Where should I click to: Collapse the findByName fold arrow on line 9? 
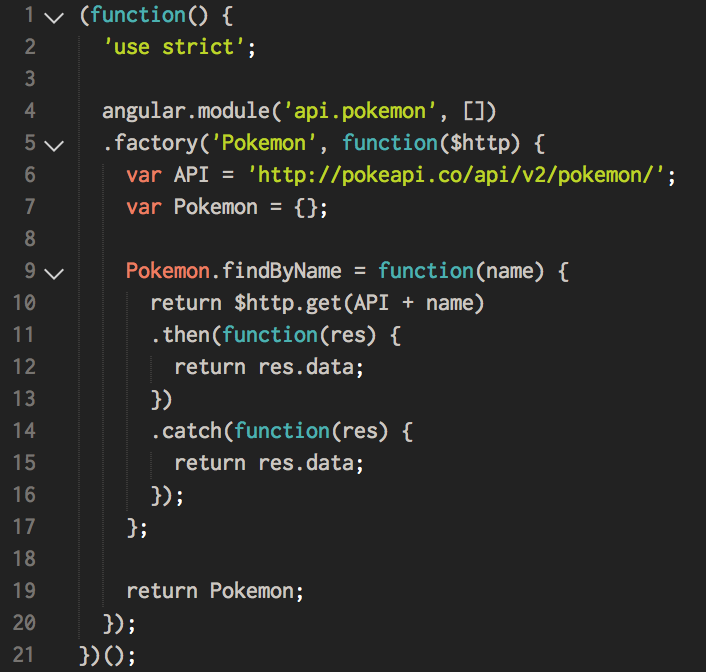54,273
